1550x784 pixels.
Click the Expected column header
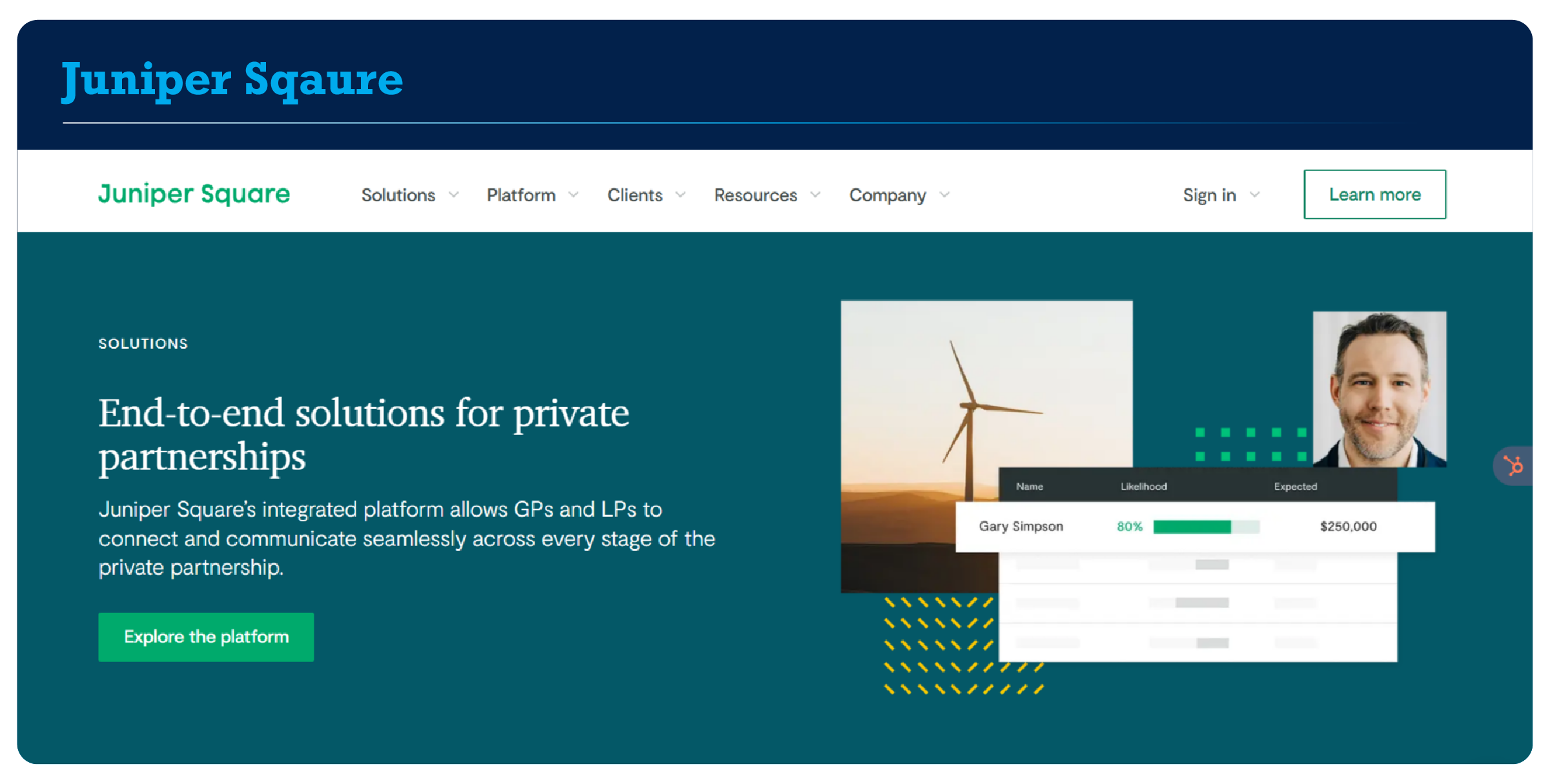(1295, 486)
